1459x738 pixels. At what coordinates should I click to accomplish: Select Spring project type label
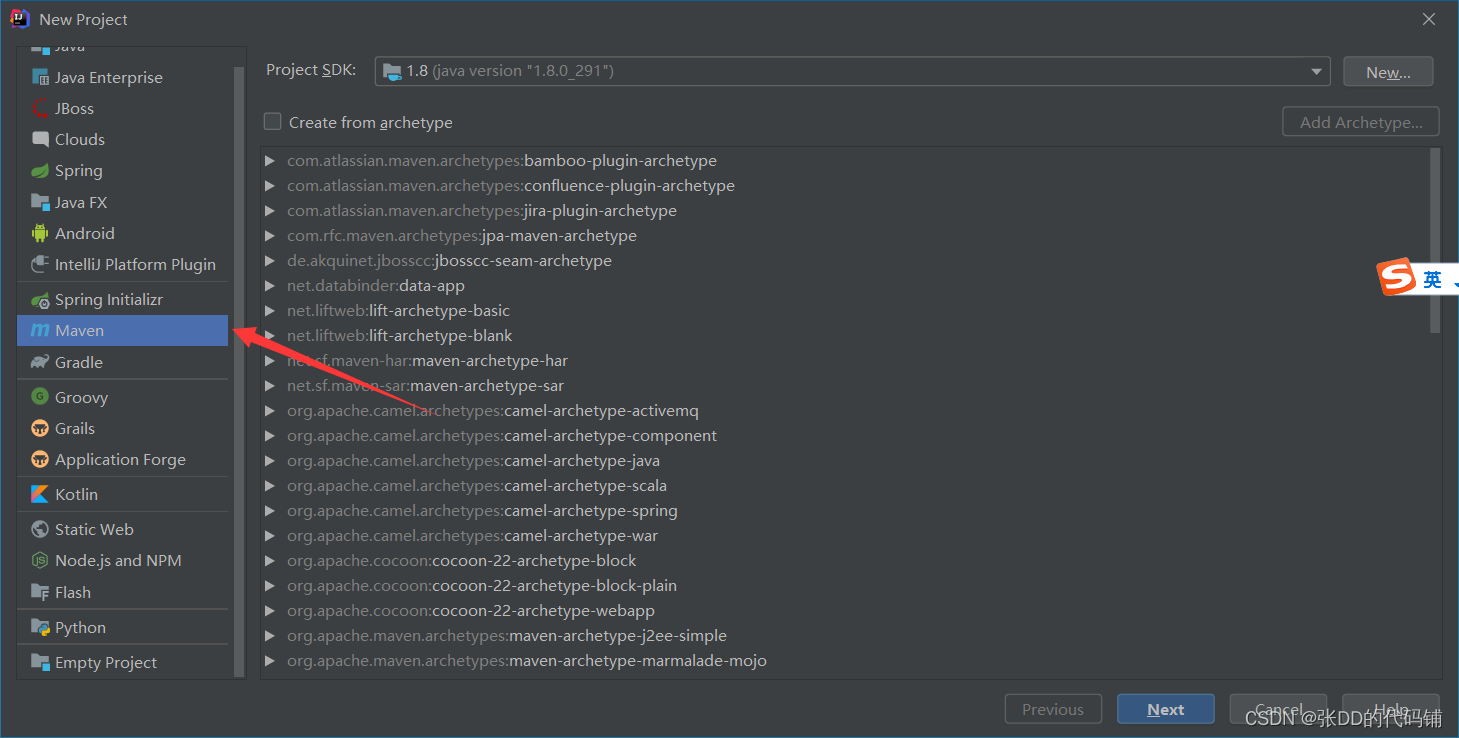point(79,170)
